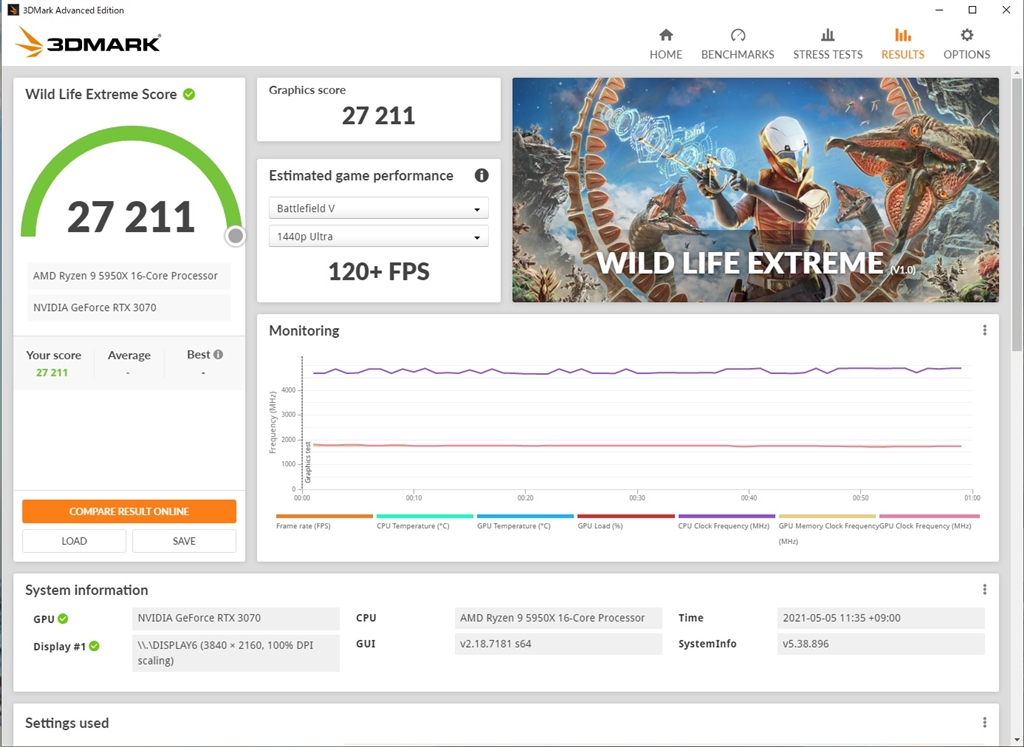Switch to the HOME tab label
Image resolution: width=1024 pixels, height=747 pixels.
click(665, 54)
